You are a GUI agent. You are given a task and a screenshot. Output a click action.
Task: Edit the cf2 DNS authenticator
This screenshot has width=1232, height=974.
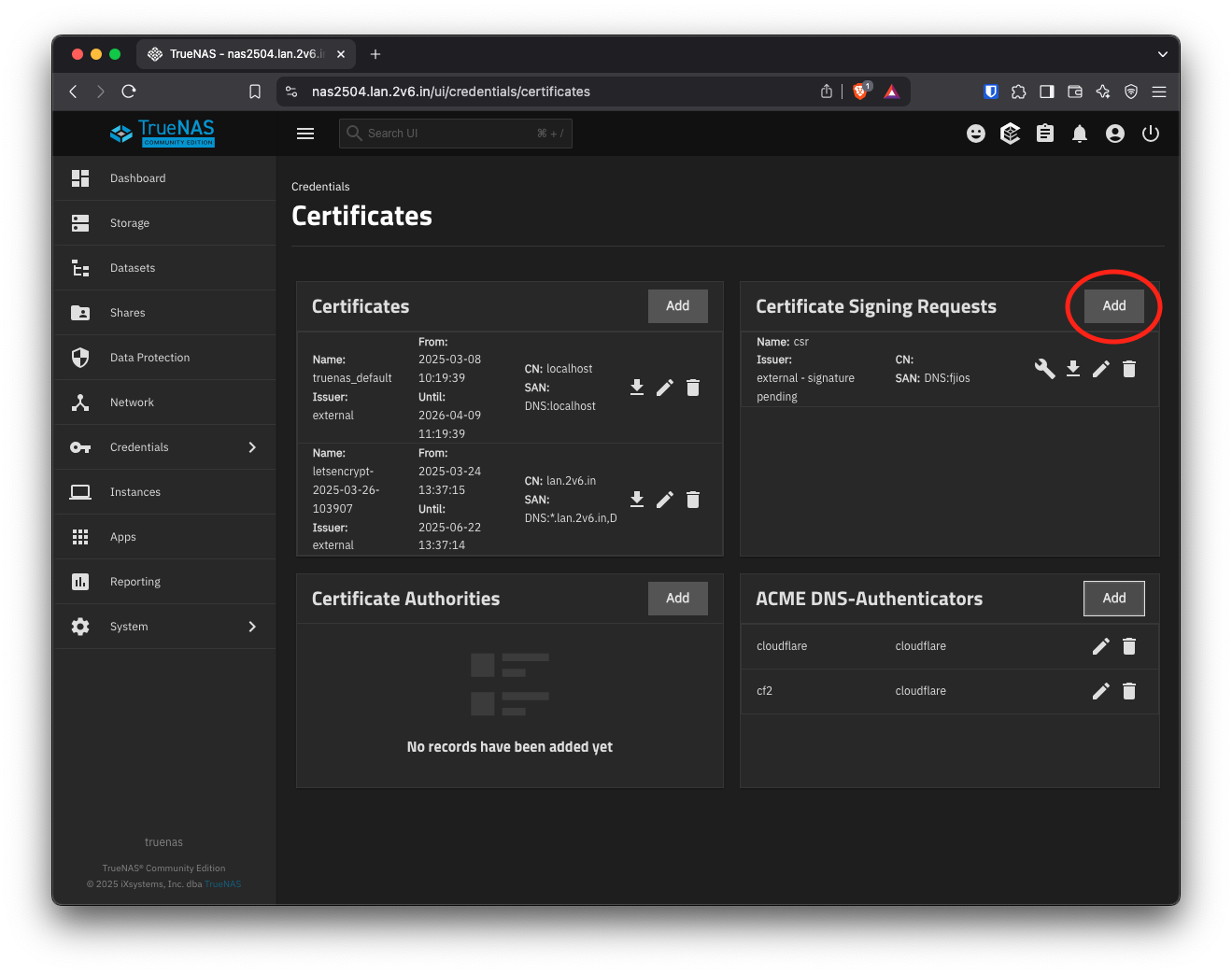pyautogui.click(x=1101, y=691)
